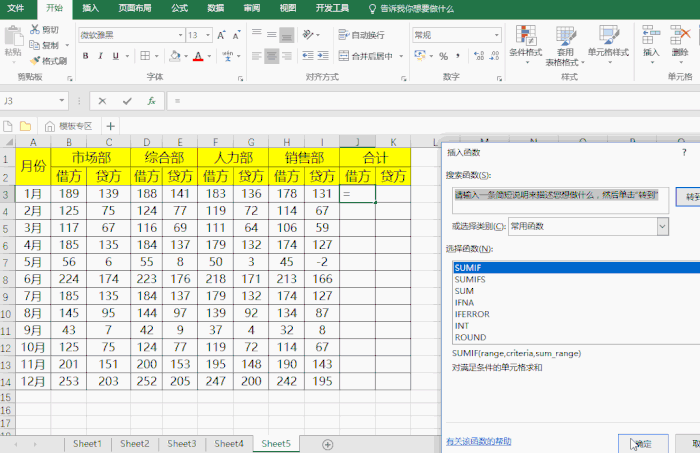Click the borders icon

pyautogui.click(x=145, y=56)
